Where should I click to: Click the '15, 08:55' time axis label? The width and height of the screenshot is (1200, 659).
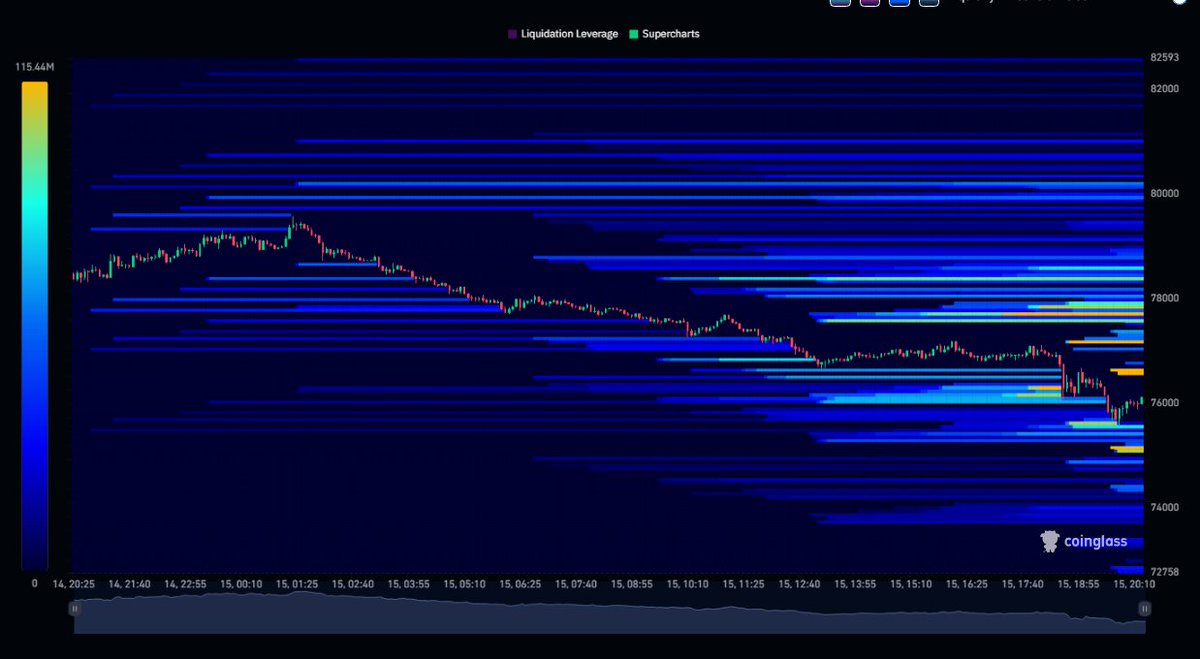[633, 583]
